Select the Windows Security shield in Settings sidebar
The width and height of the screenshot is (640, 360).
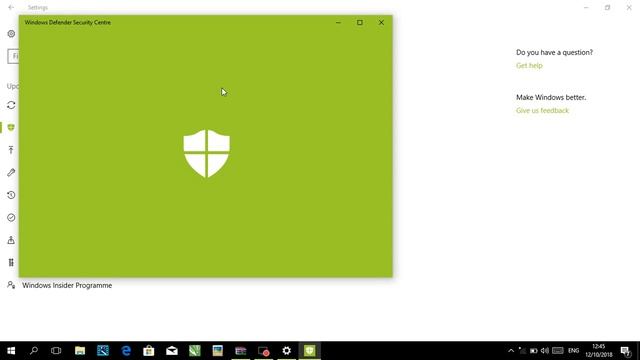(11, 128)
